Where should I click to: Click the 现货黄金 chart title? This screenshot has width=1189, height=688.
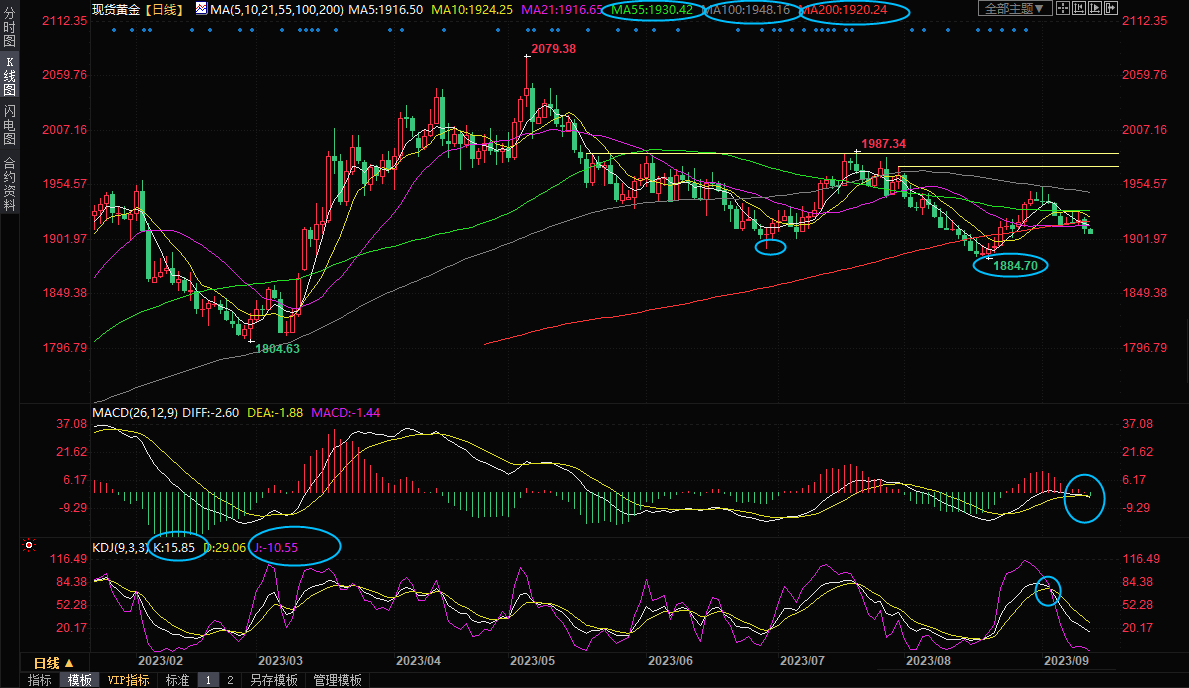tap(116, 9)
